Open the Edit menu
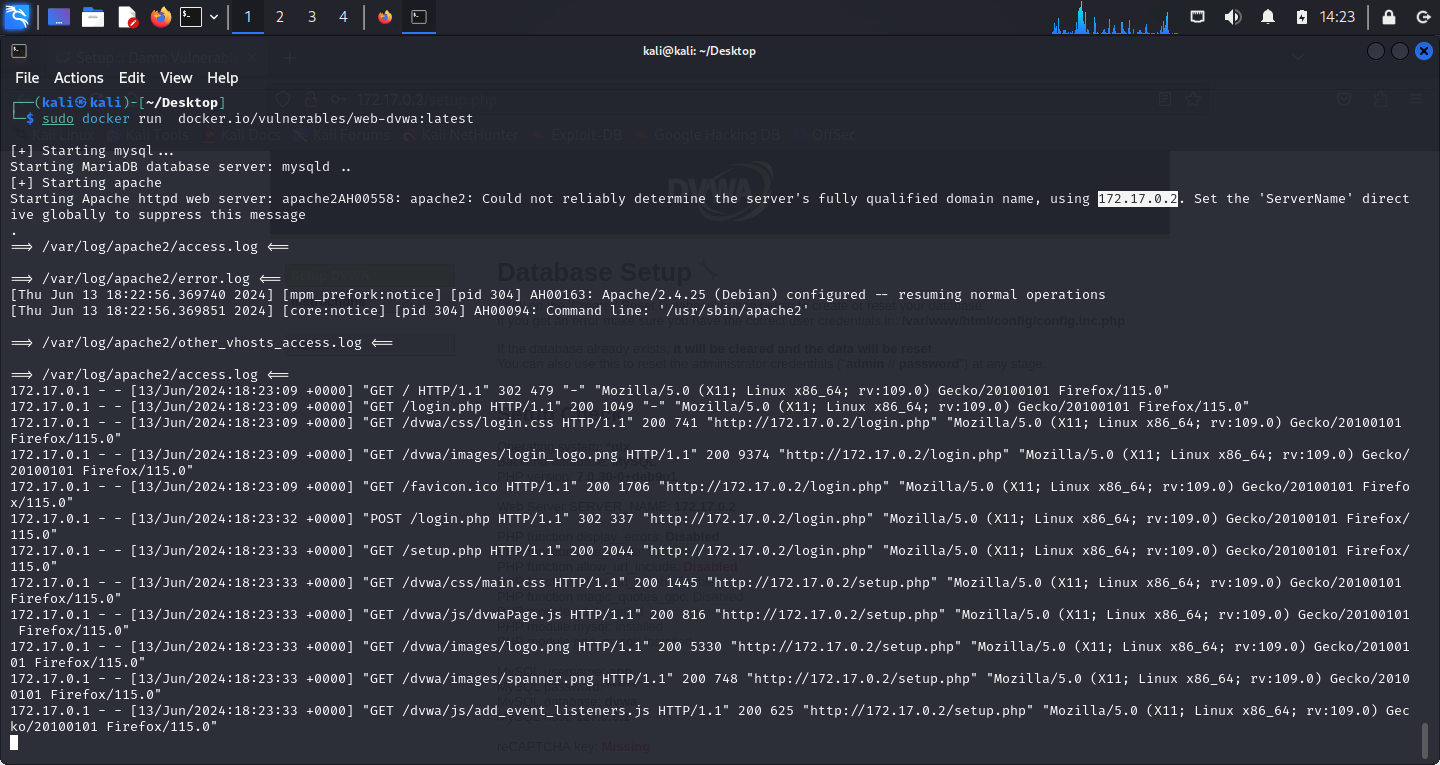Screen dimensions: 1440x765 tap(132, 78)
